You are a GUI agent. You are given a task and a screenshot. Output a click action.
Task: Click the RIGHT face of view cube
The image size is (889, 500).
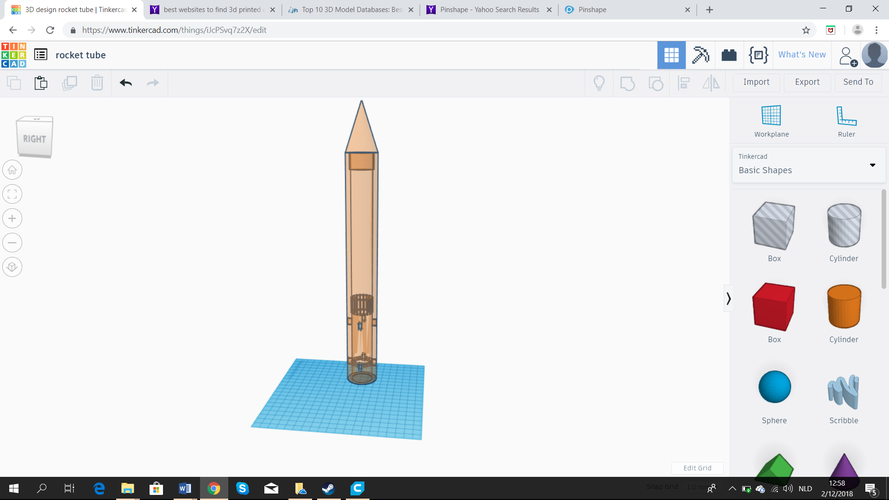35,139
